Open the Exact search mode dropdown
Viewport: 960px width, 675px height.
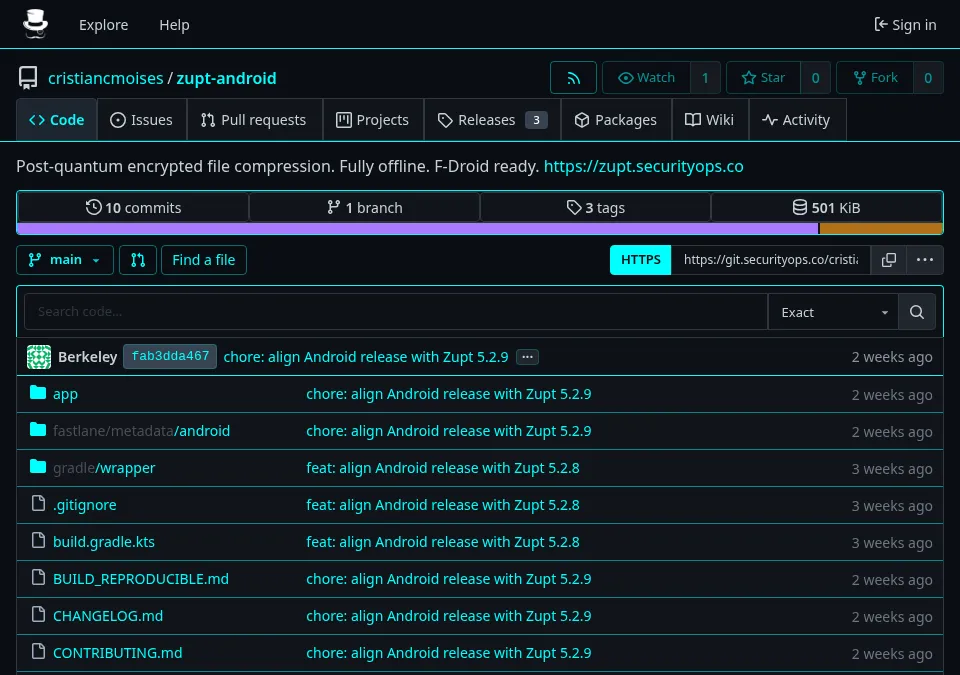click(x=833, y=312)
